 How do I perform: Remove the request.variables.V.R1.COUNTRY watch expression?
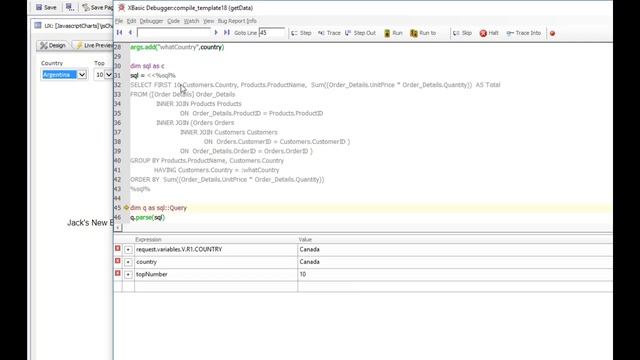118,249
